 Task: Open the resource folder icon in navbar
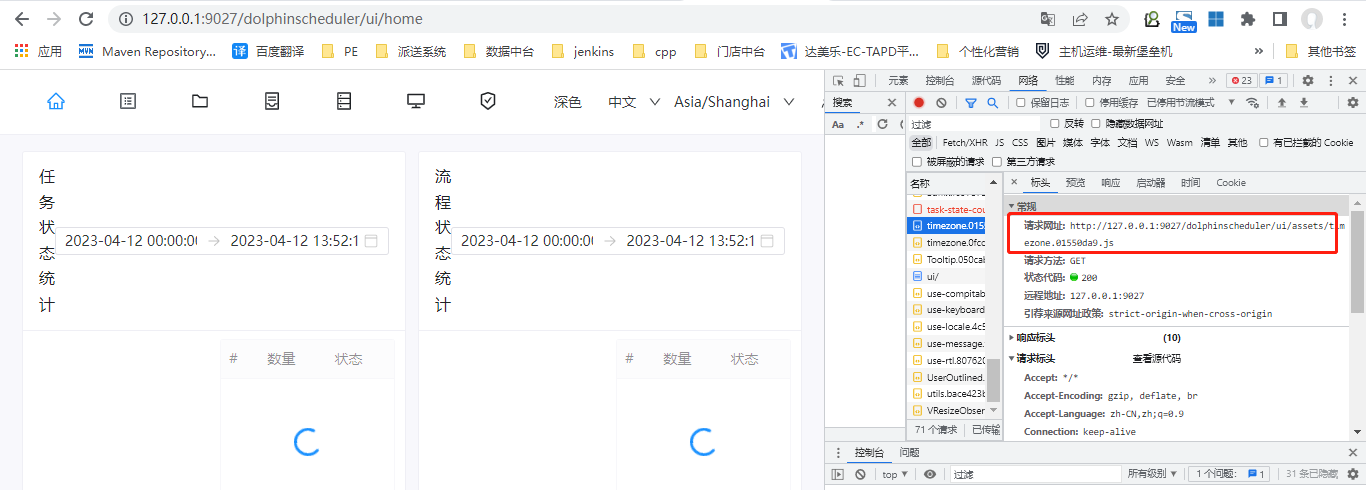(200, 101)
